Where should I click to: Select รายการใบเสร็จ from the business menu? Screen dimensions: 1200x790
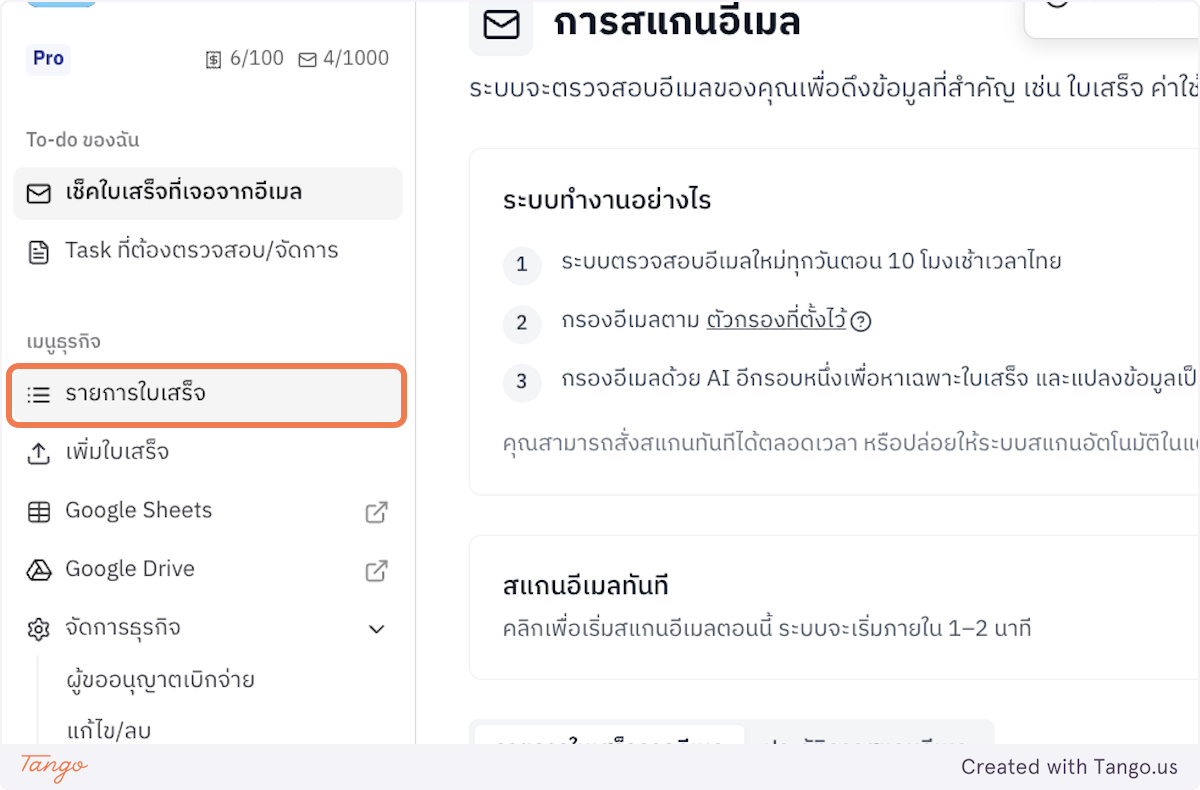[x=146, y=395]
